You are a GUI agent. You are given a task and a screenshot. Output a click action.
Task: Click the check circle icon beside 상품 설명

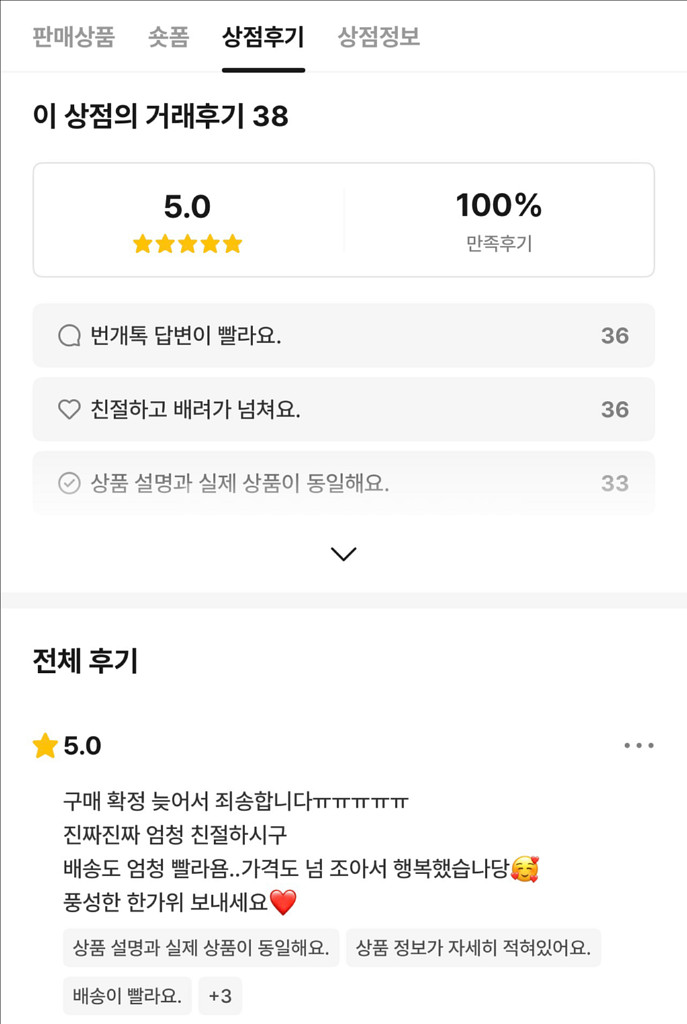coord(69,484)
